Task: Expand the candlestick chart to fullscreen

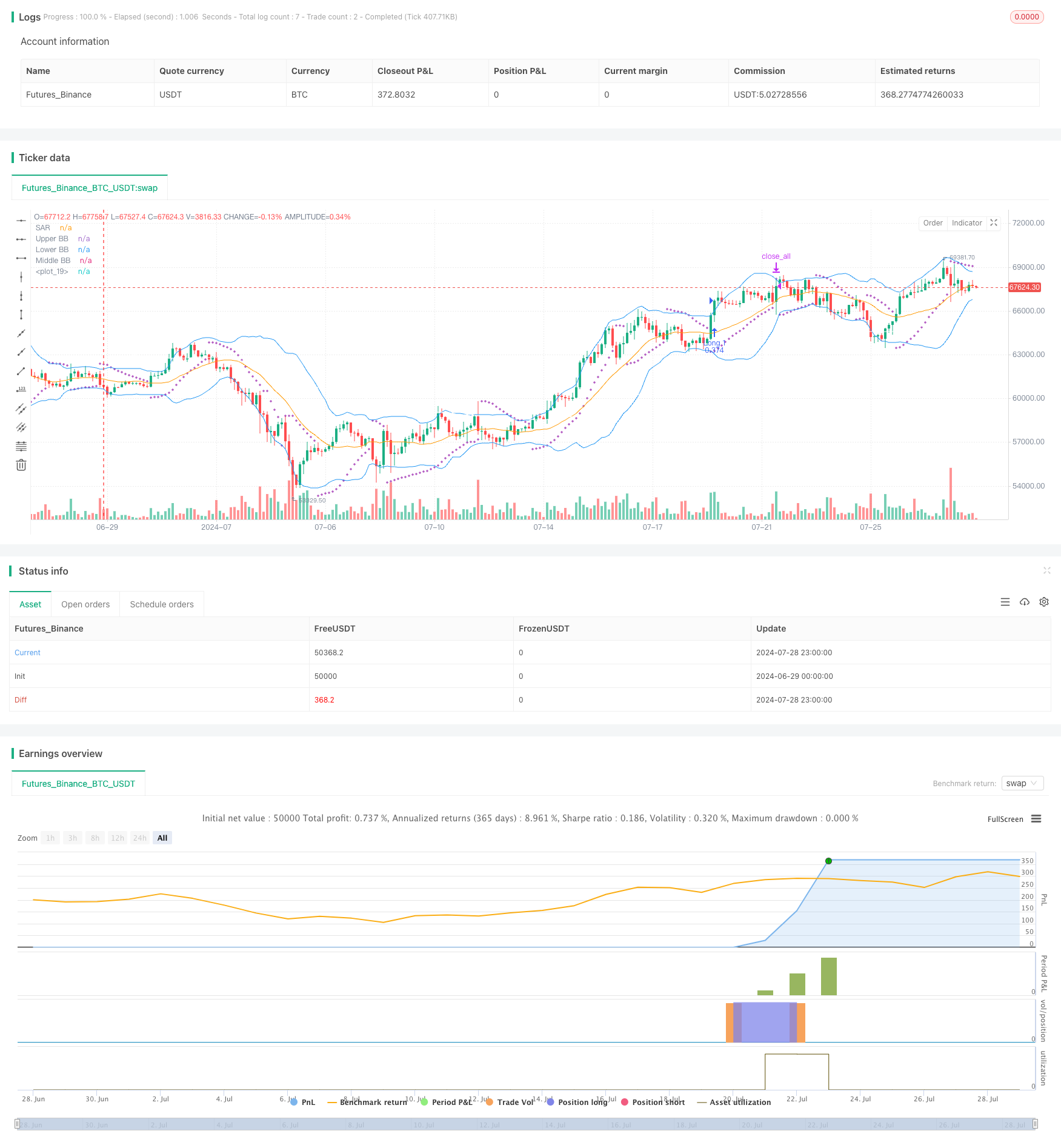Action: click(994, 223)
